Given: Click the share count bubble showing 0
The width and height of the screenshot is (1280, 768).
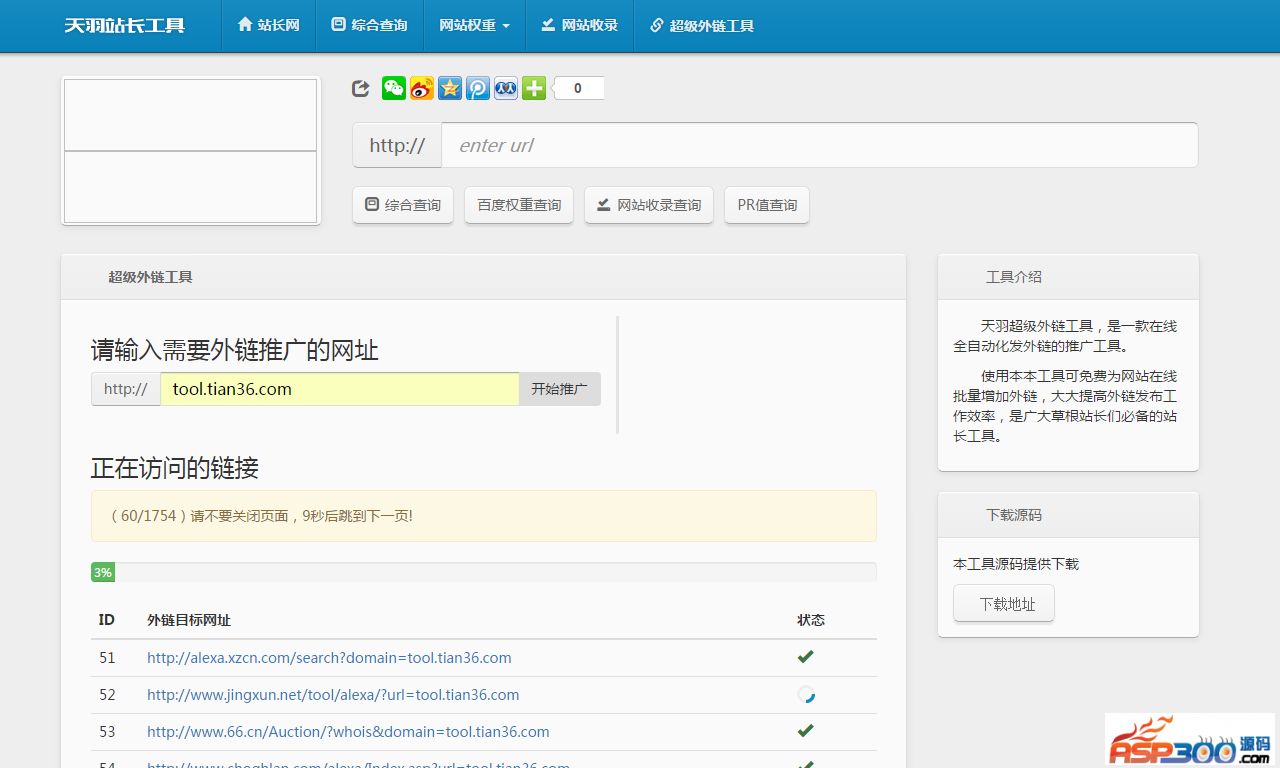Looking at the screenshot, I should click(578, 88).
